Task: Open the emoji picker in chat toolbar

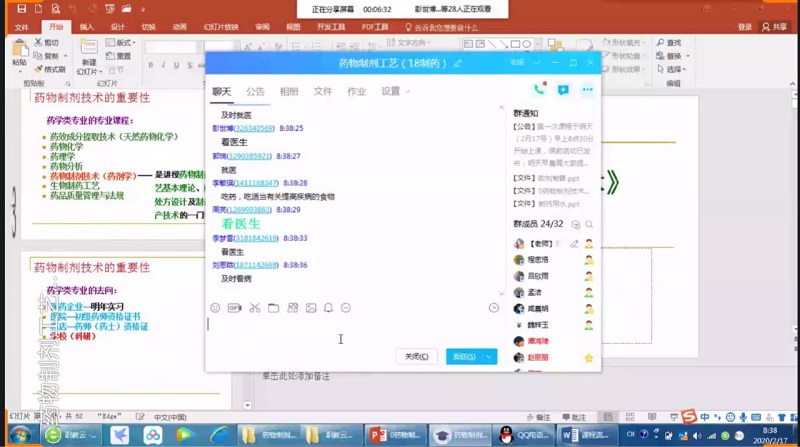Action: 215,308
